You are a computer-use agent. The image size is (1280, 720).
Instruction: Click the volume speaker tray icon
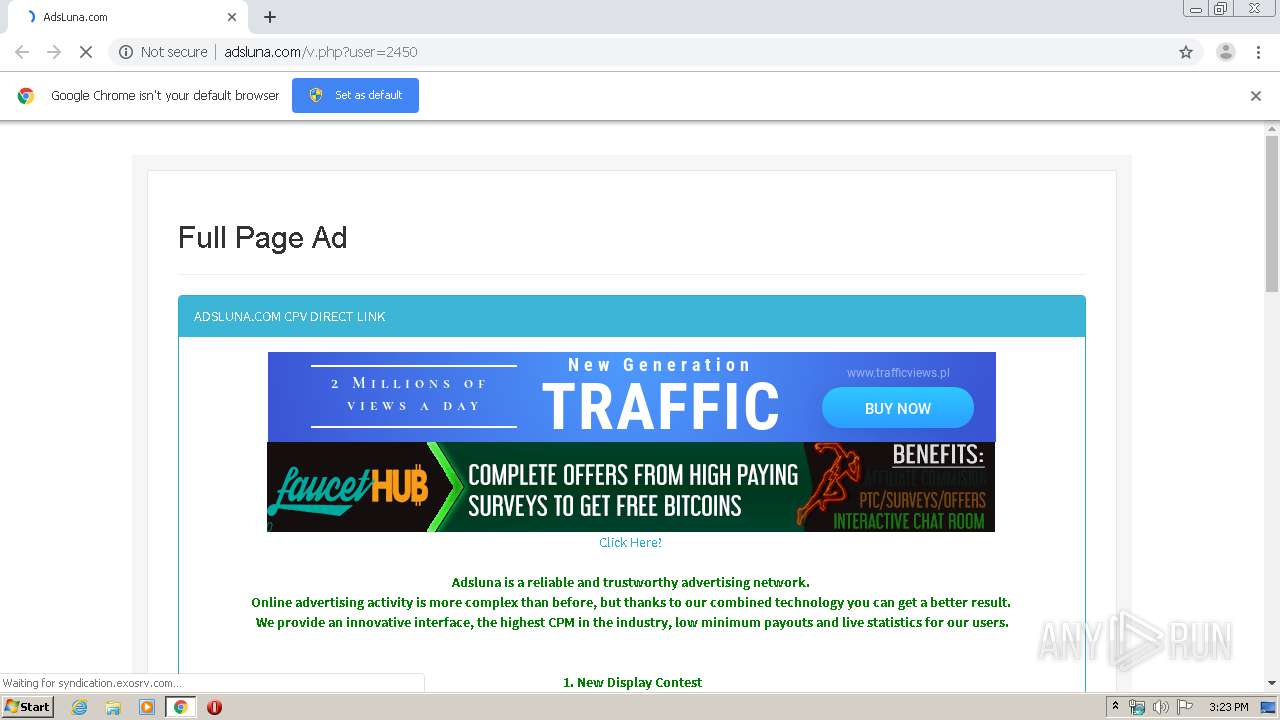[1160, 707]
